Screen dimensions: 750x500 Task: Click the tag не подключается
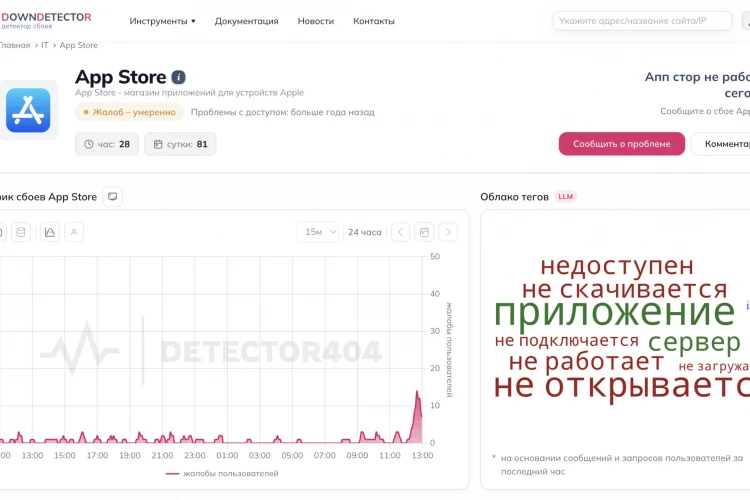567,340
